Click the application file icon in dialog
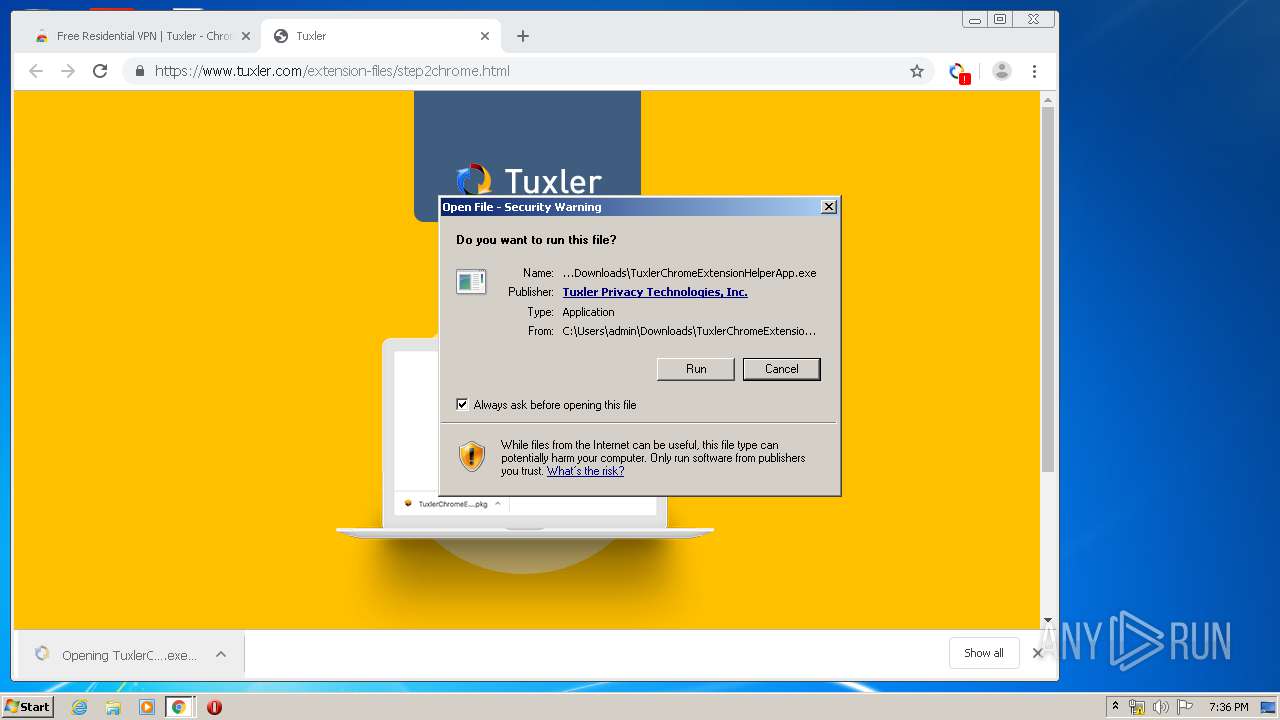1280x720 pixels. [471, 282]
